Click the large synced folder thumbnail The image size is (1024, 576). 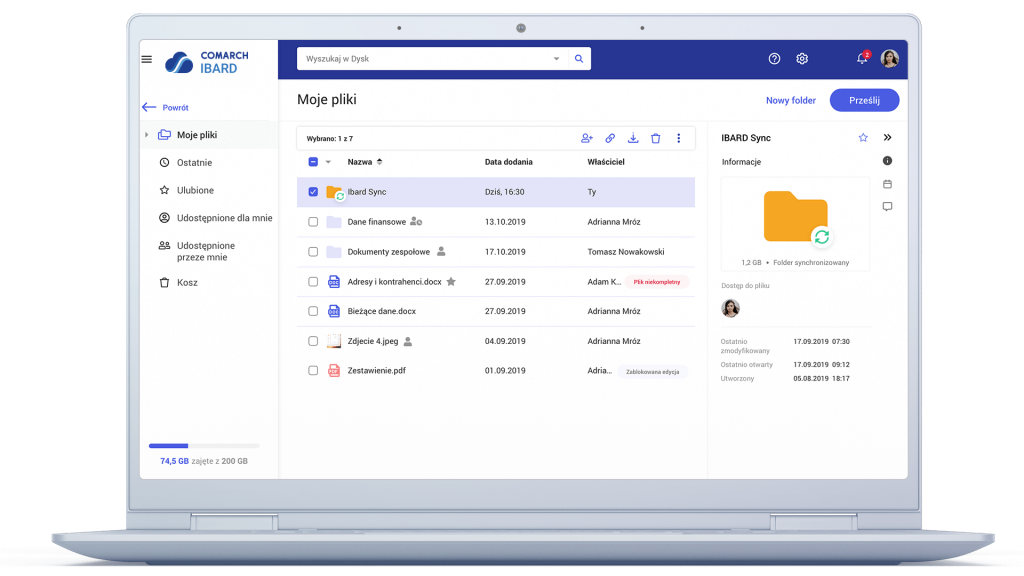point(795,218)
